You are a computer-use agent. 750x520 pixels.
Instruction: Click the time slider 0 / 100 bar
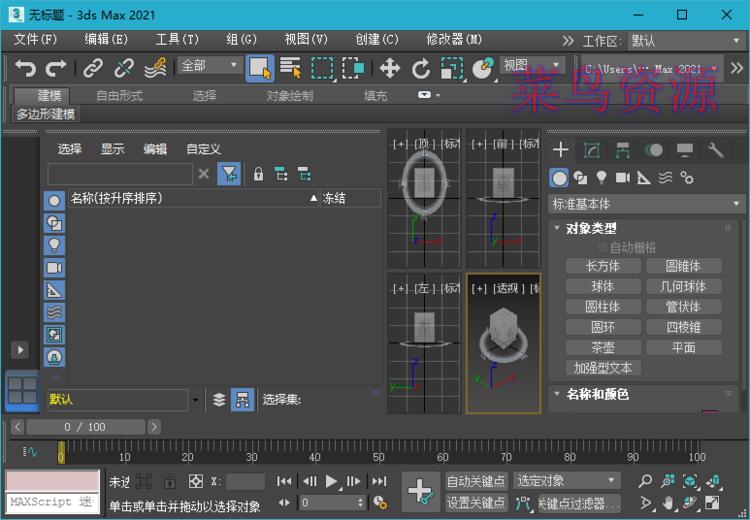click(x=86, y=427)
